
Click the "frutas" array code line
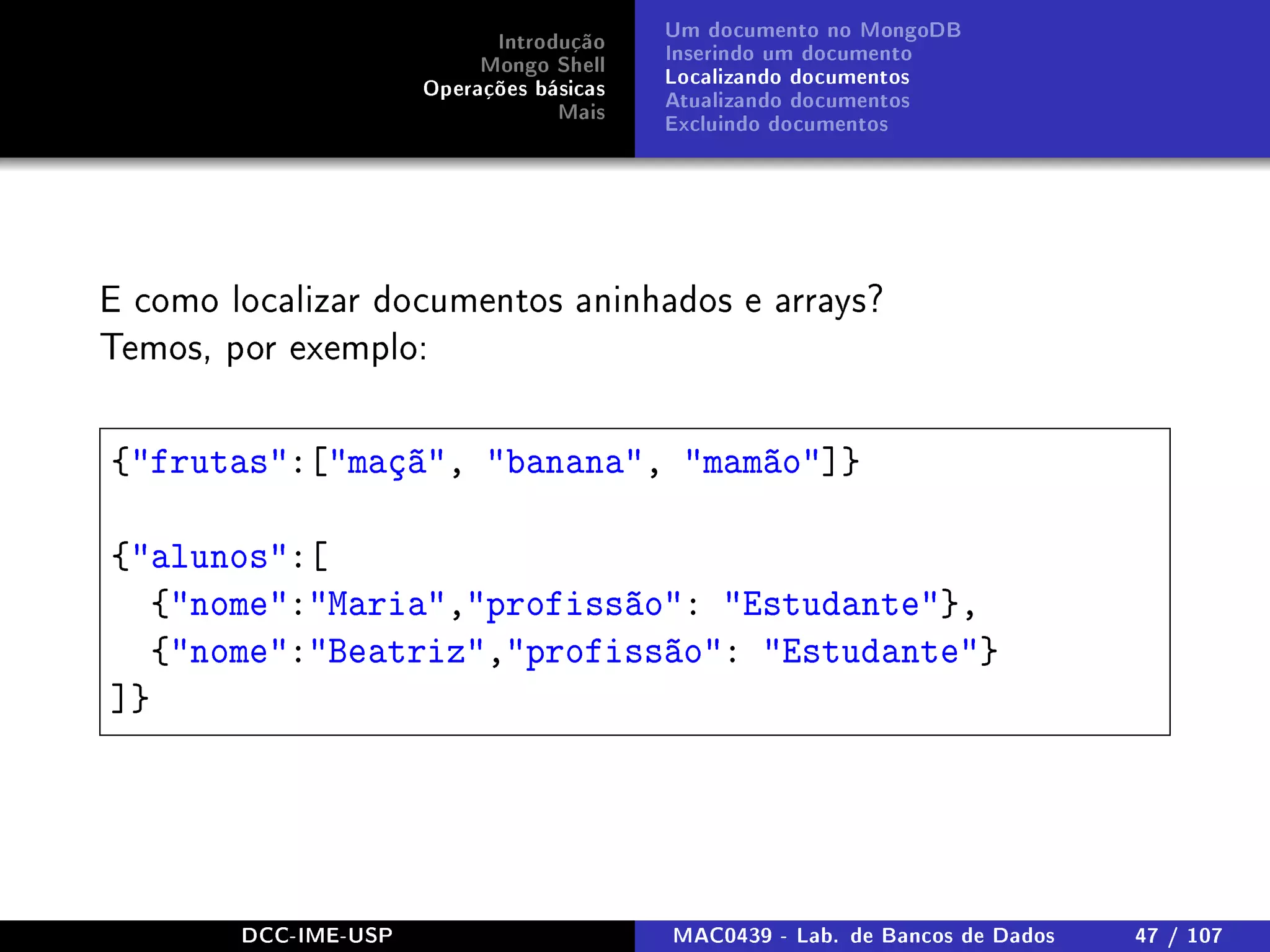(486, 462)
